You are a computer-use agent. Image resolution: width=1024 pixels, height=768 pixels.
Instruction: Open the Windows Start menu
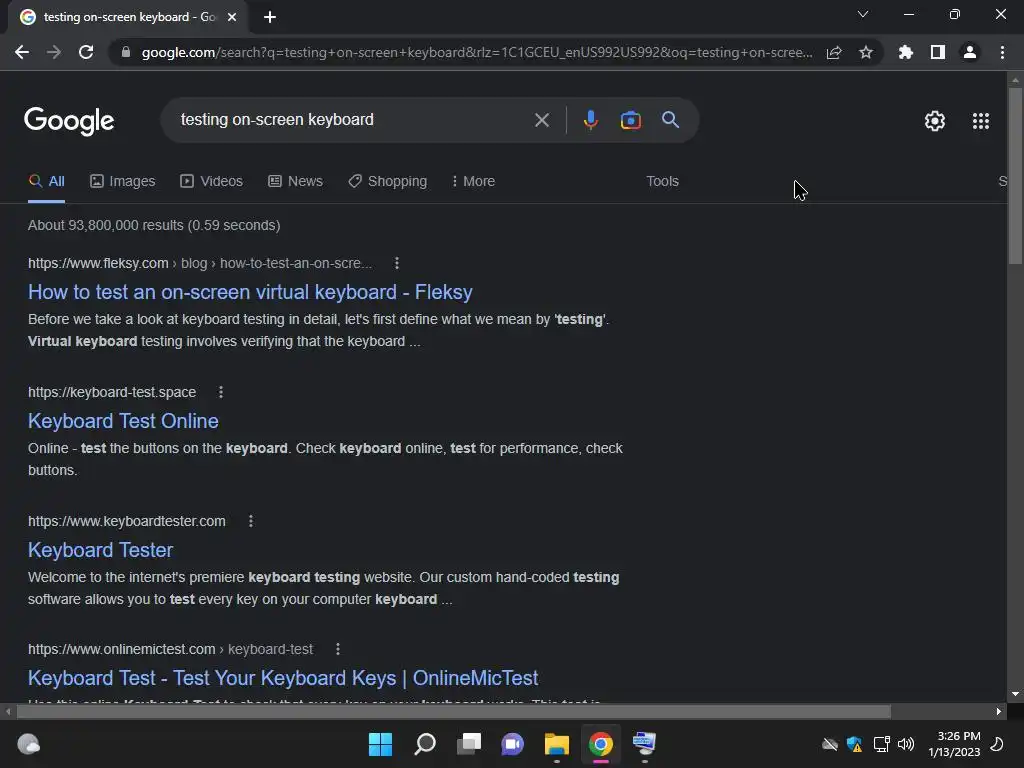pyautogui.click(x=380, y=744)
